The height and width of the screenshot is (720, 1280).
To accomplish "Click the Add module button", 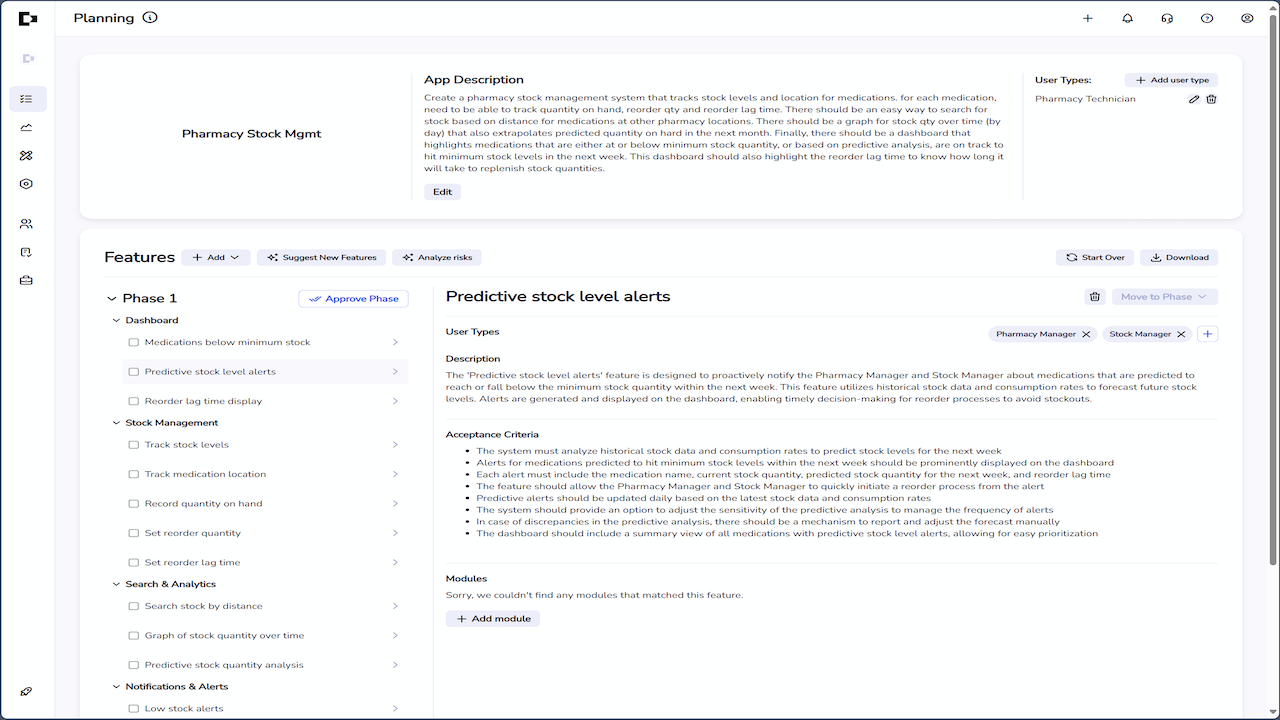I will (x=493, y=619).
